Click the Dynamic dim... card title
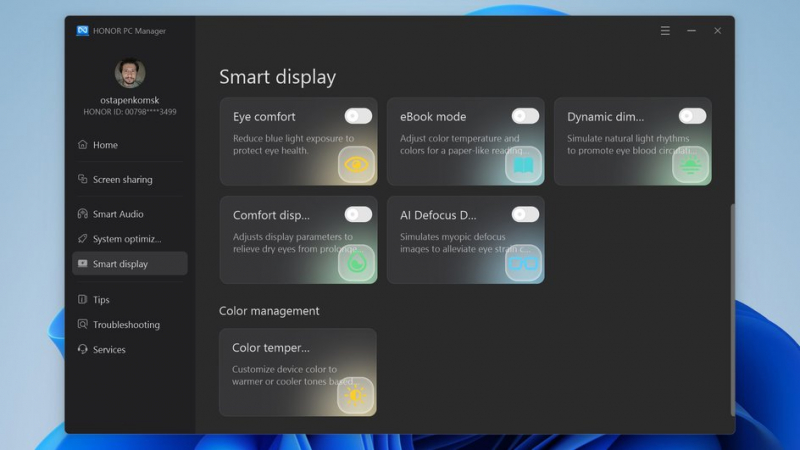The width and height of the screenshot is (800, 450). click(x=605, y=116)
